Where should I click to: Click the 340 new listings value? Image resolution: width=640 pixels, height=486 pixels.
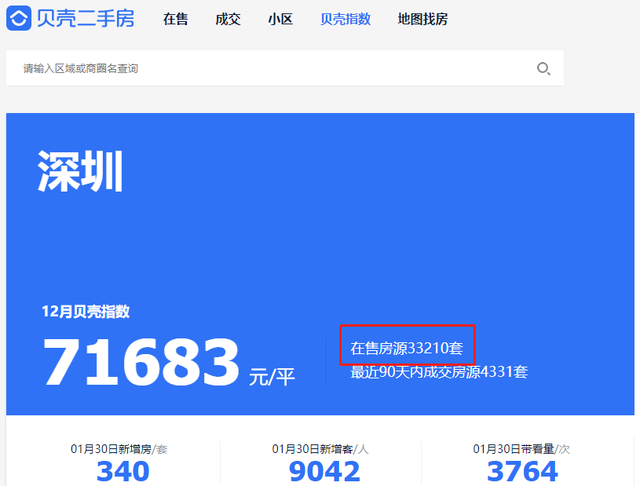[123, 471]
